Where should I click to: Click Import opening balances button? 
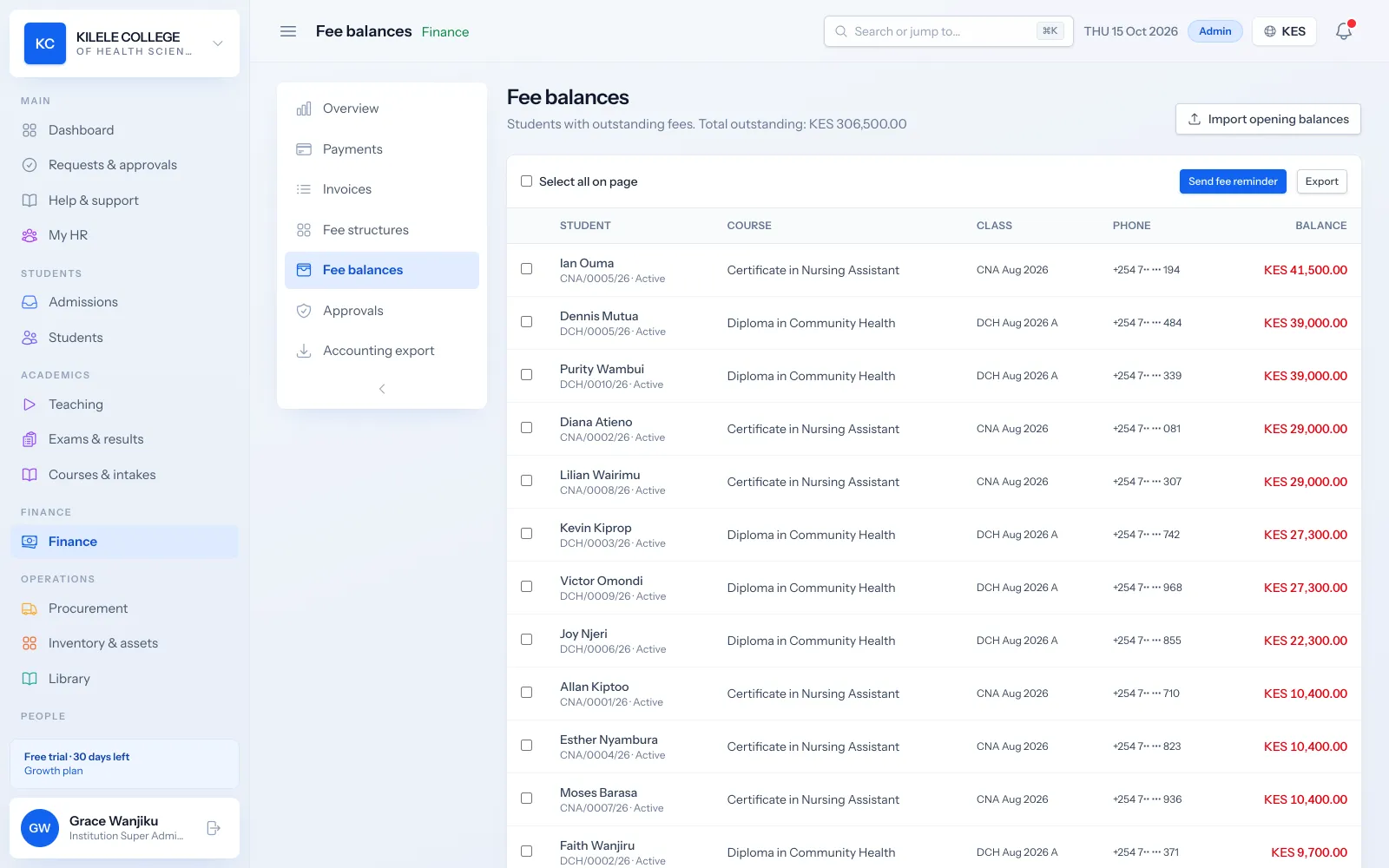tap(1268, 119)
